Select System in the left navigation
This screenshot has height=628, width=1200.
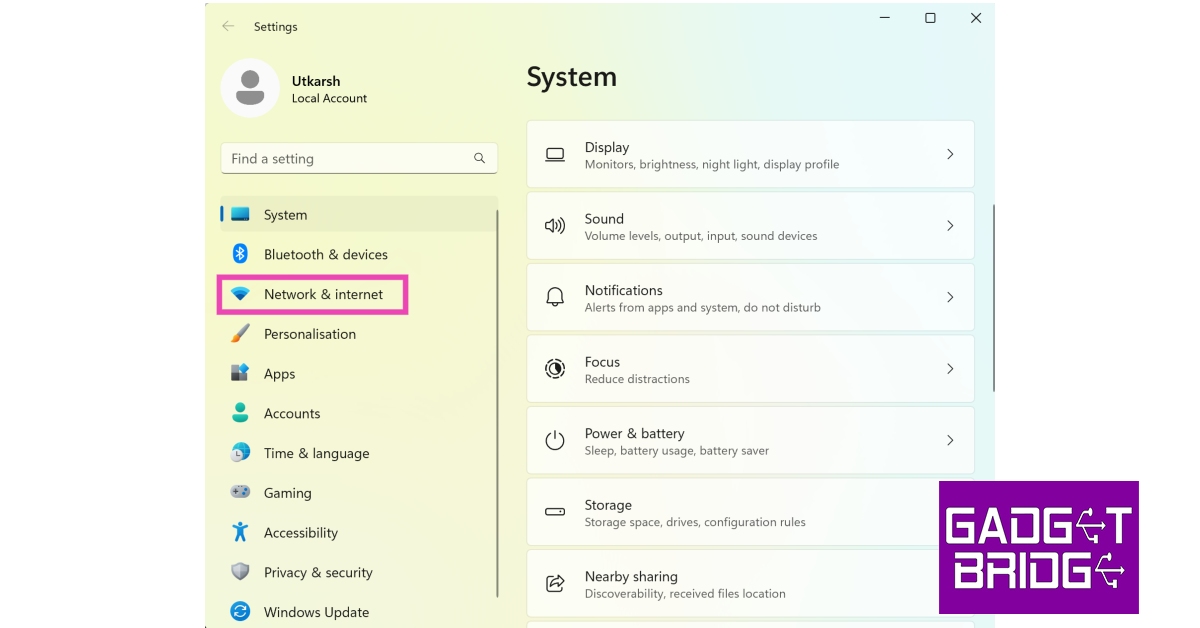[285, 215]
